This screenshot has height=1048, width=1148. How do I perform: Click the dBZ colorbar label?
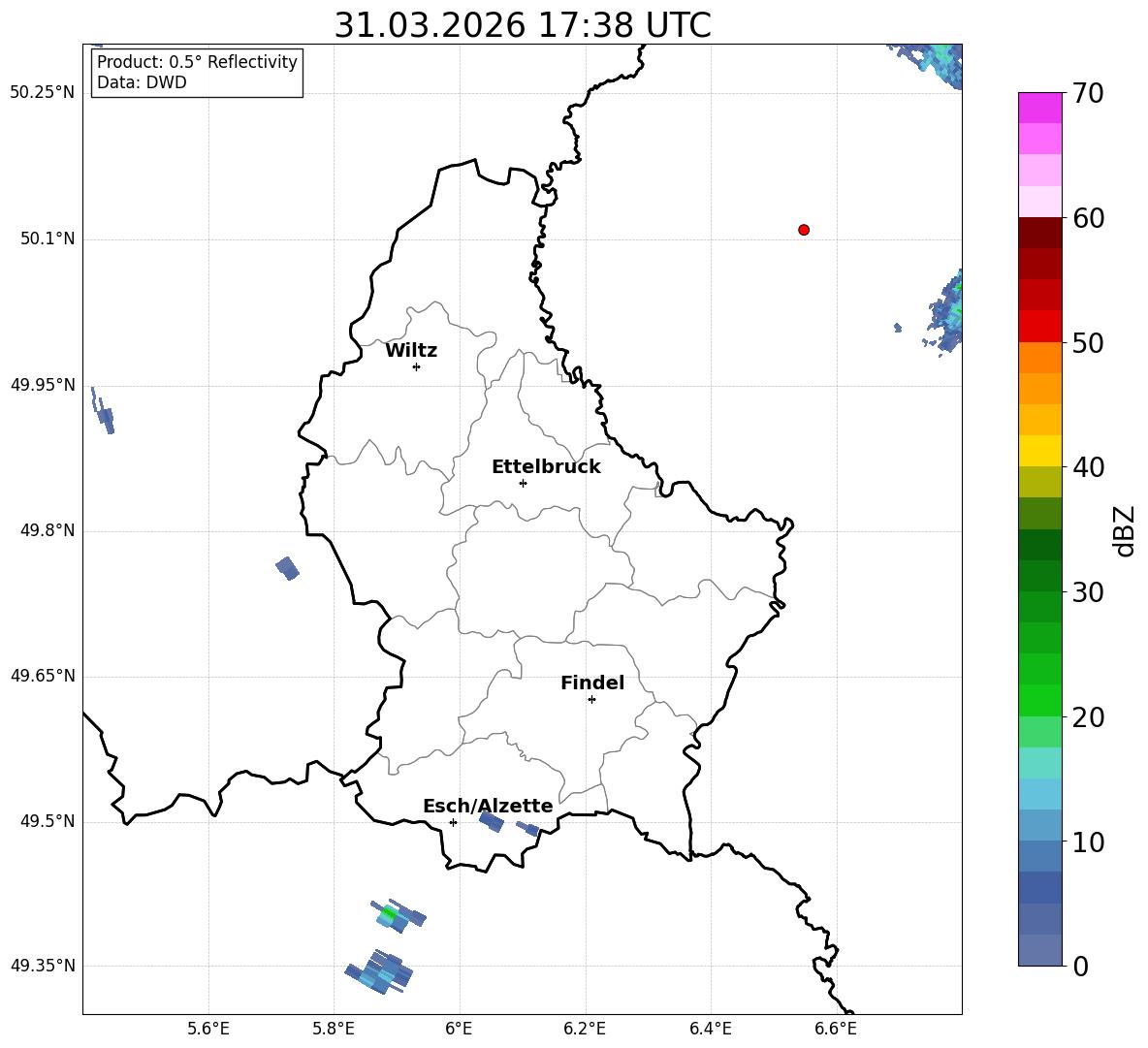pos(1126,530)
